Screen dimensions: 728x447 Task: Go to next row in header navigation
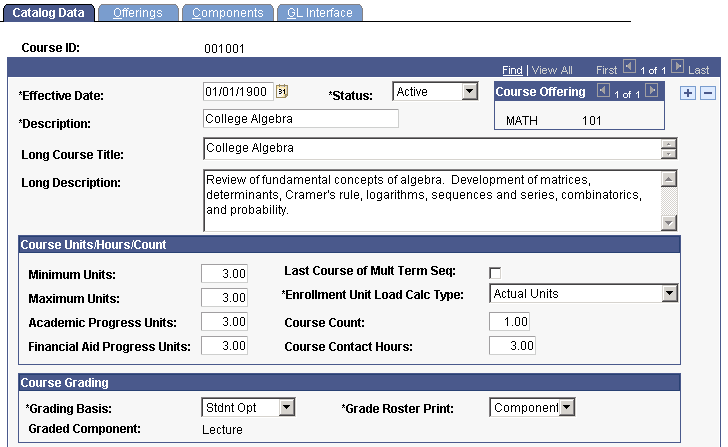(677, 67)
